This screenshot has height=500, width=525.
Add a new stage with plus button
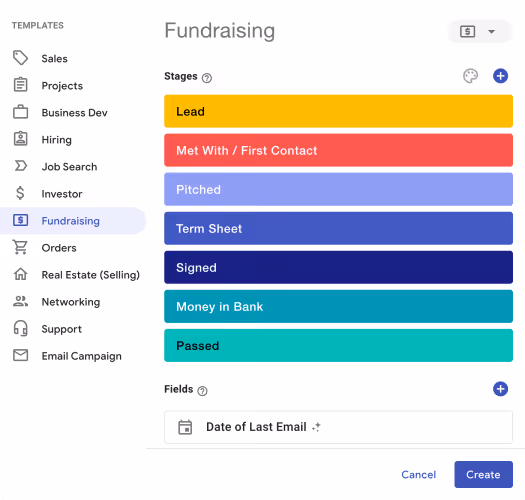[x=500, y=76]
